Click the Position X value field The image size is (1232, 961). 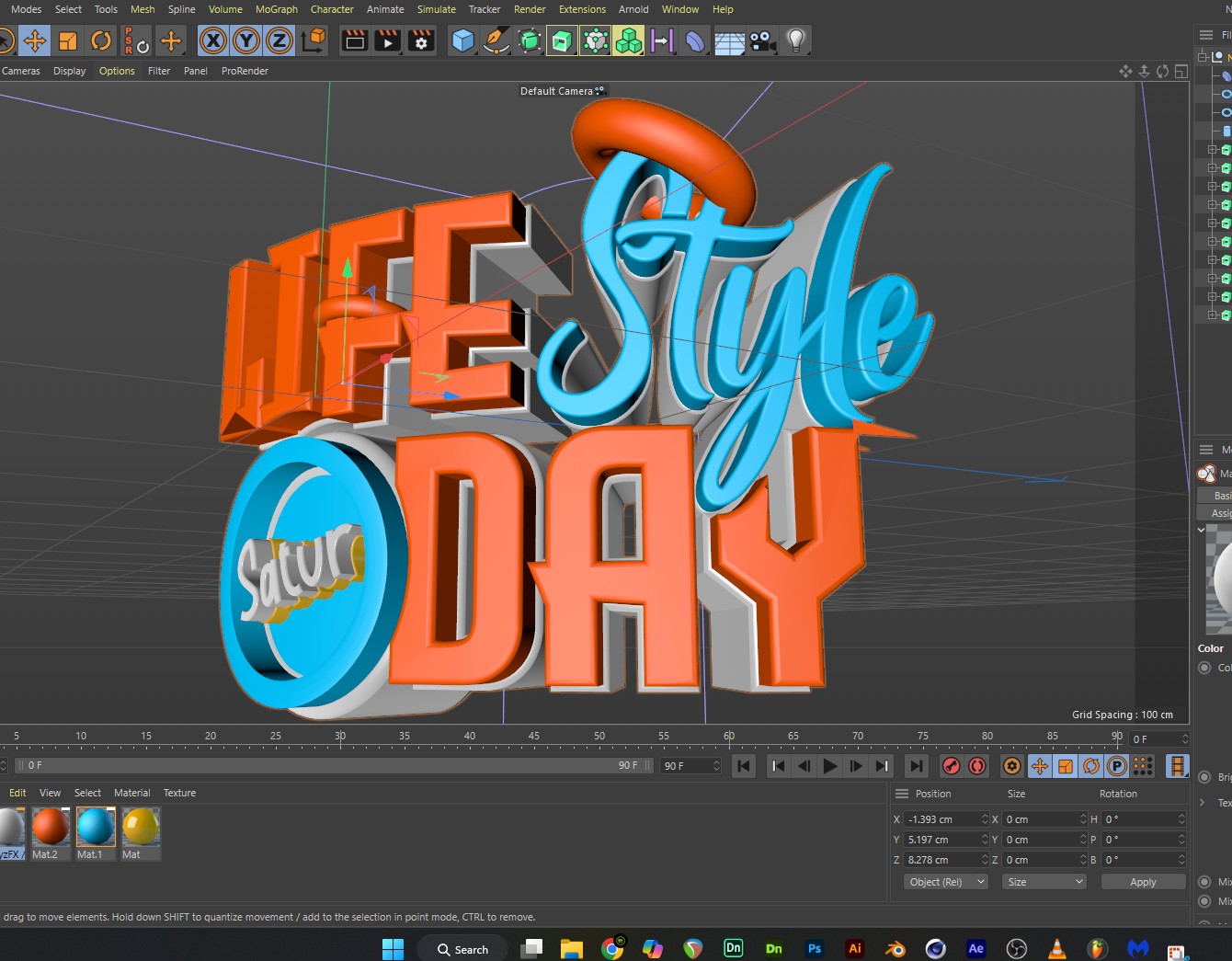coord(942,819)
